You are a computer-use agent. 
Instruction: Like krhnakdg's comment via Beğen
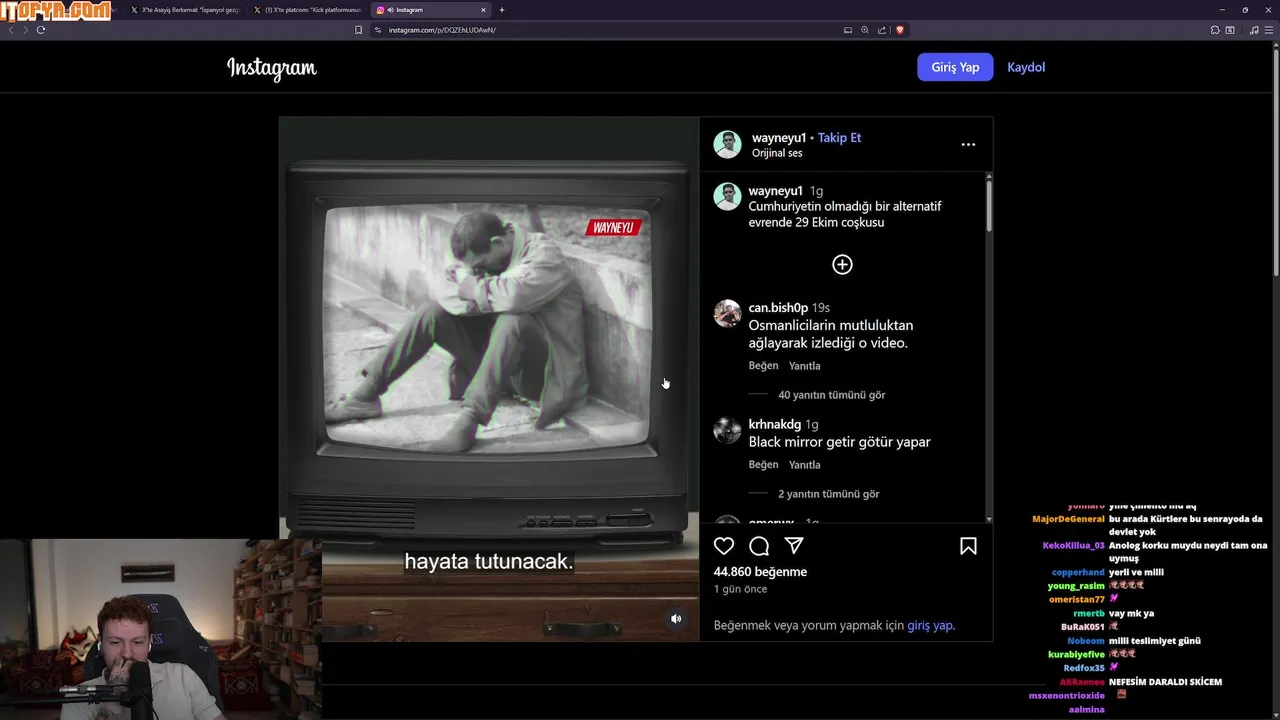tap(763, 465)
